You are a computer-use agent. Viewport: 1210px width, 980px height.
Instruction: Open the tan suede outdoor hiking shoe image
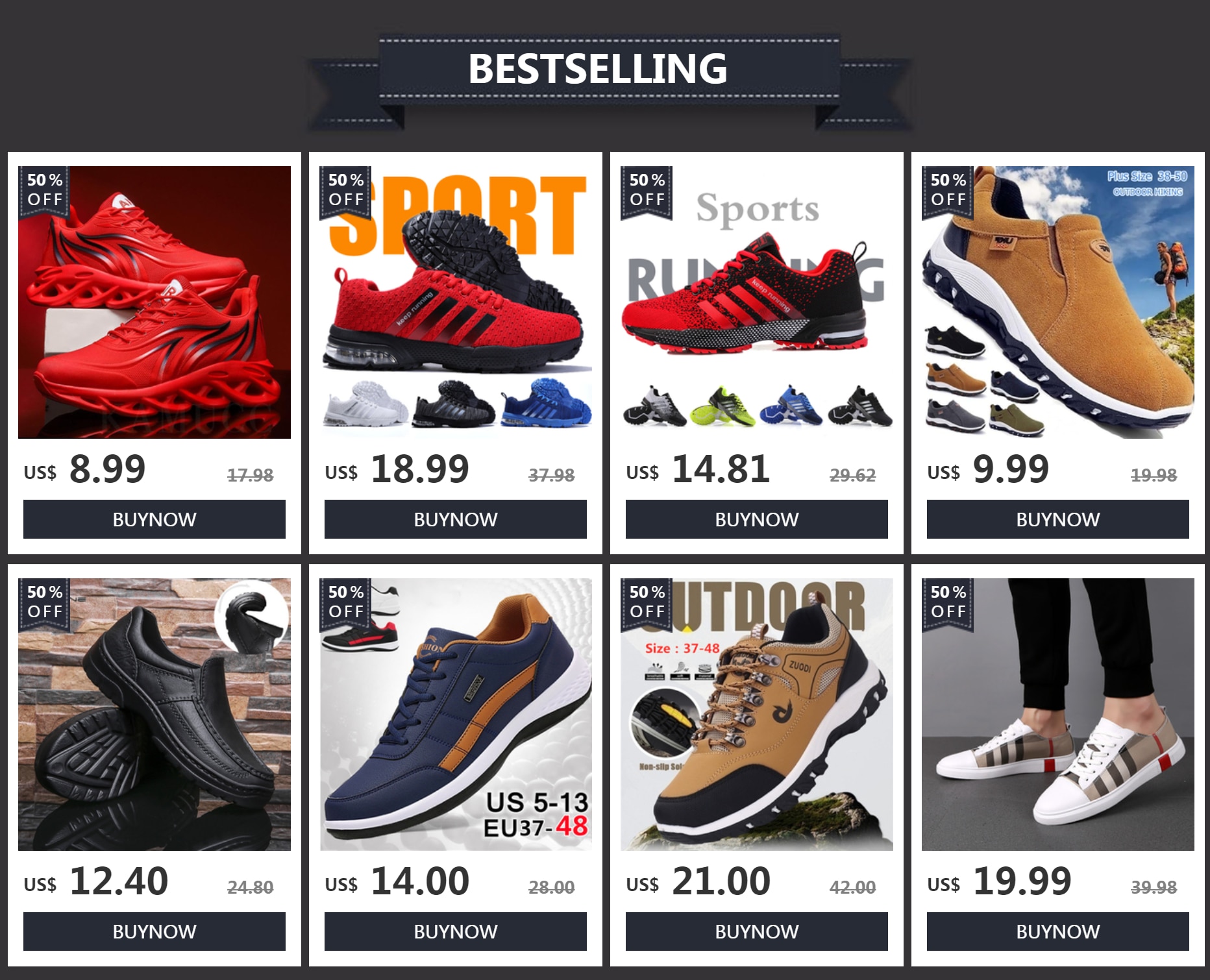[x=1058, y=302]
